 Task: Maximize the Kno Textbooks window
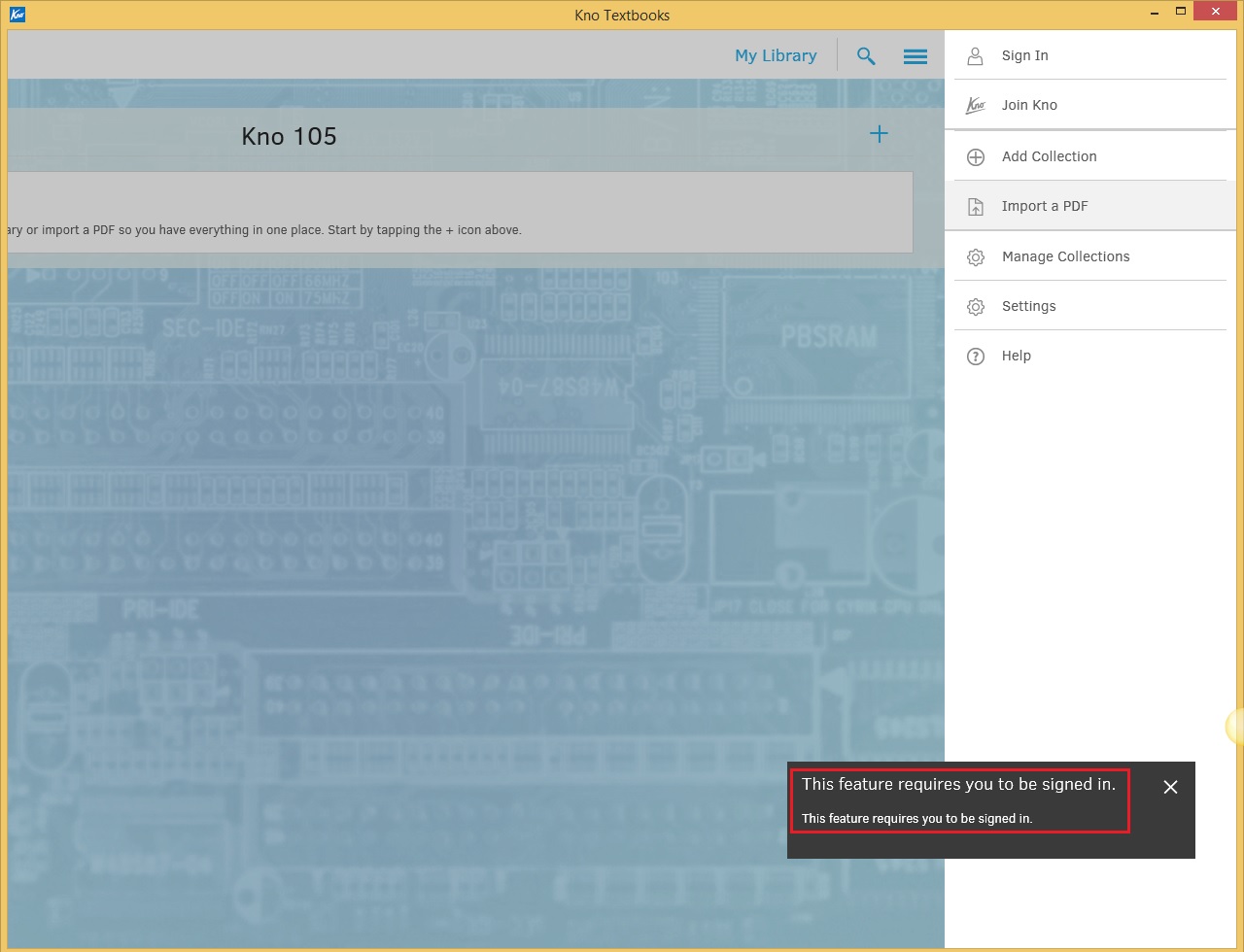(x=1181, y=12)
